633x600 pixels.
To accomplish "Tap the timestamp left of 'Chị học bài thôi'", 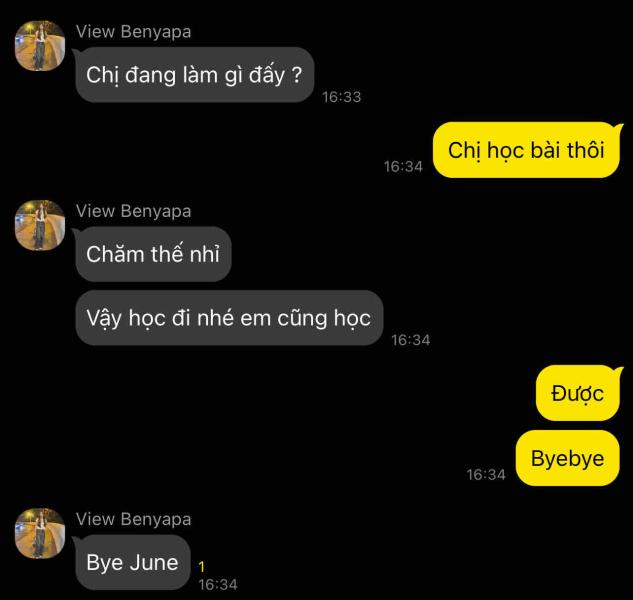I will tap(403, 166).
